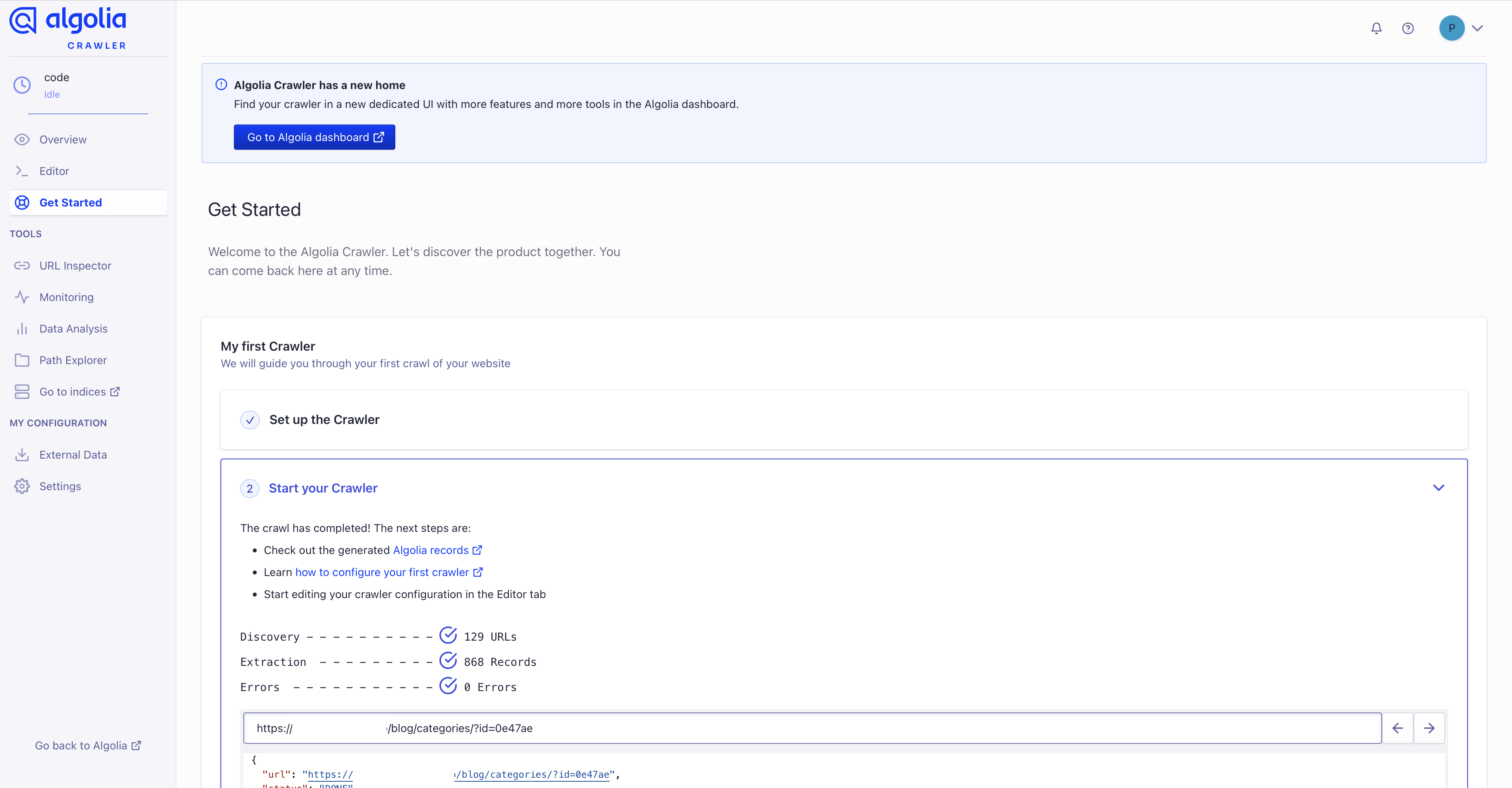This screenshot has width=1512, height=788.
Task: Open the help question mark icon
Action: (1408, 28)
